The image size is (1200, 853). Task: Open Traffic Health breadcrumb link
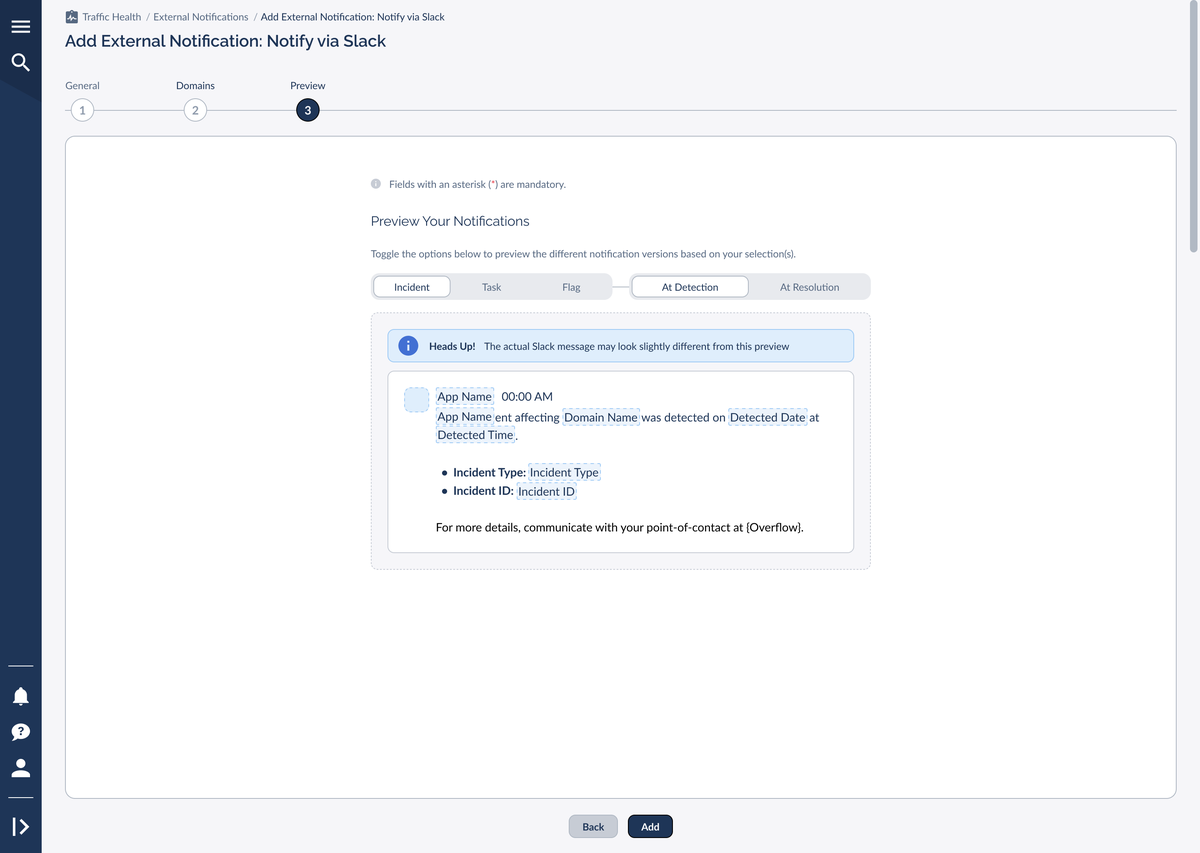tap(111, 17)
